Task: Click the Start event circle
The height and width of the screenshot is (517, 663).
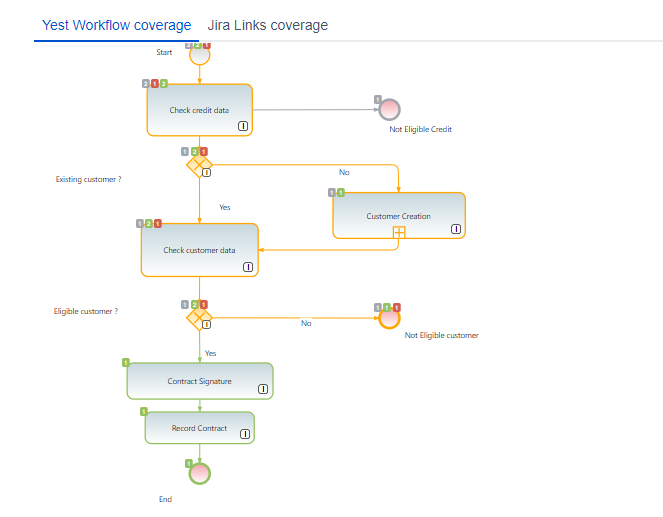Action: click(x=199, y=55)
